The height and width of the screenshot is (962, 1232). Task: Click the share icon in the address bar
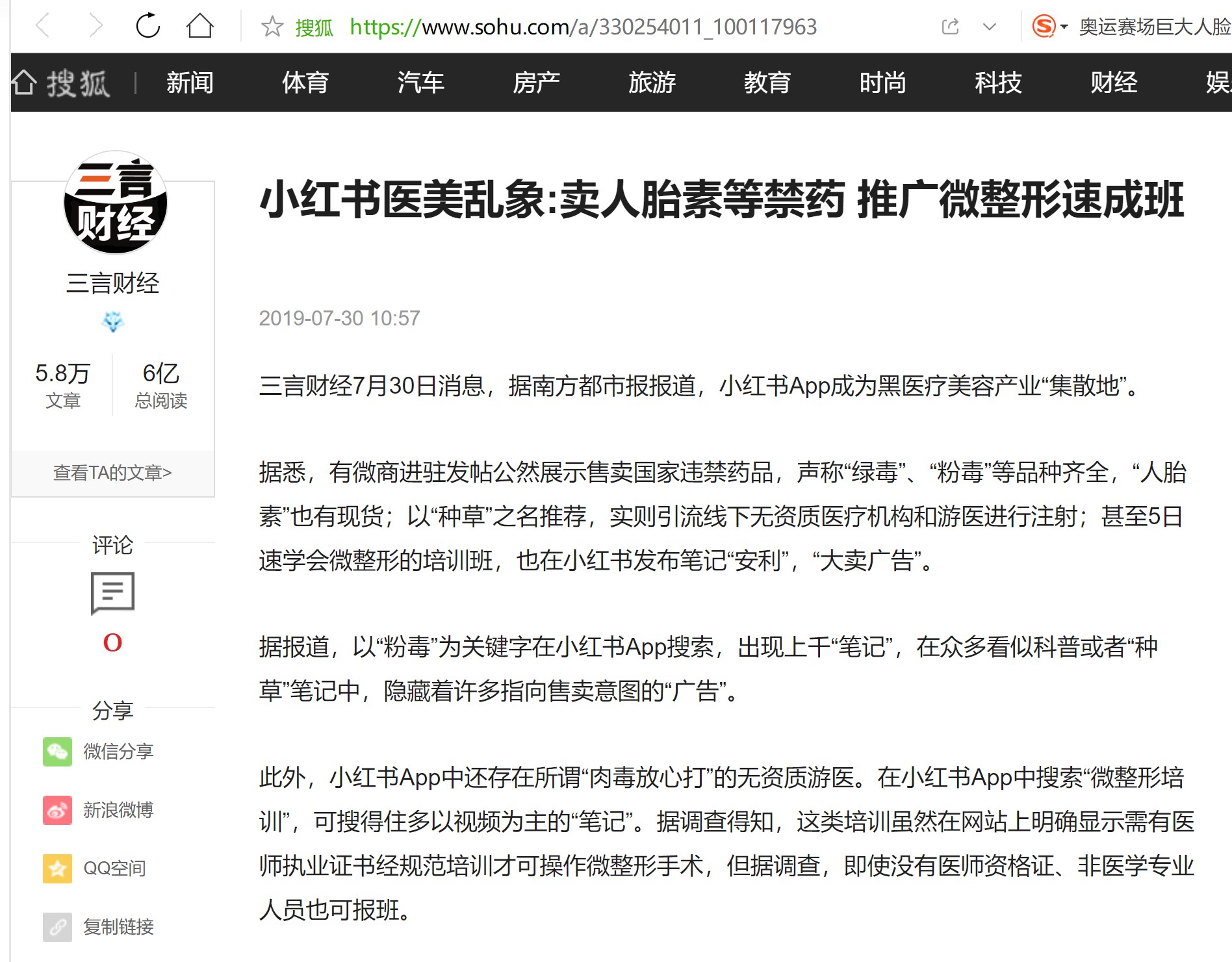[950, 27]
